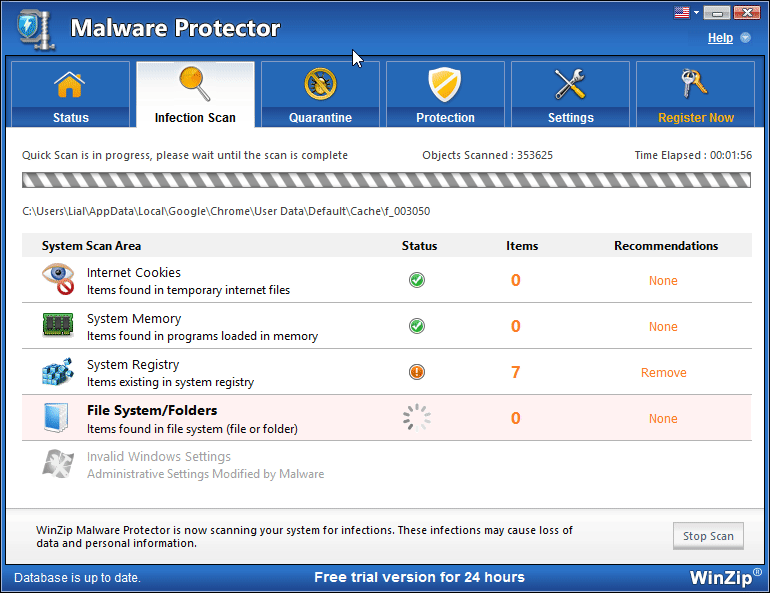Click the Time Elapsed counter

(693, 155)
